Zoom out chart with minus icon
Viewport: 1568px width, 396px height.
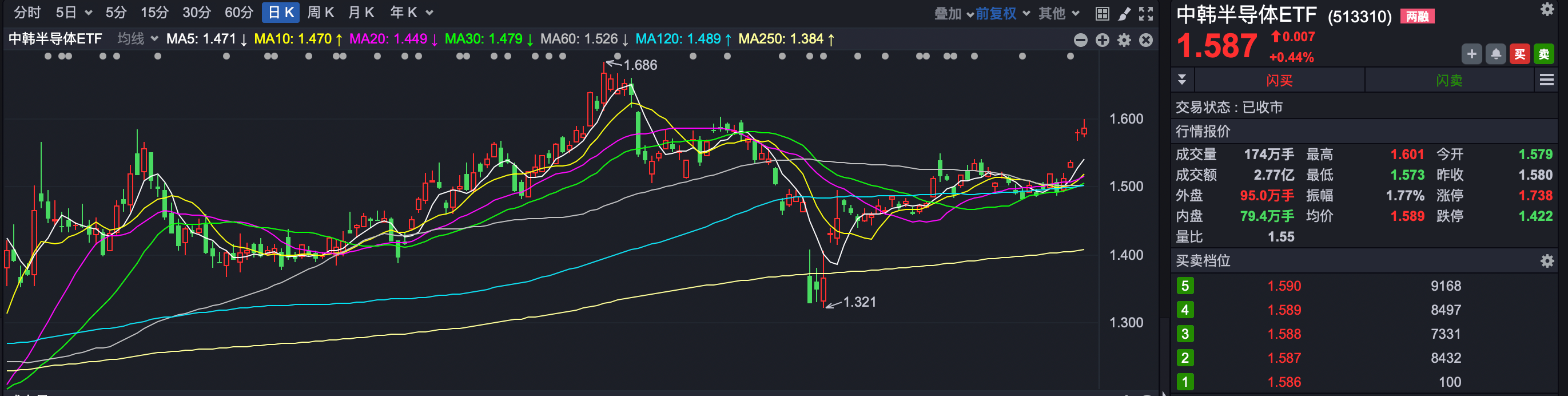tap(1080, 40)
